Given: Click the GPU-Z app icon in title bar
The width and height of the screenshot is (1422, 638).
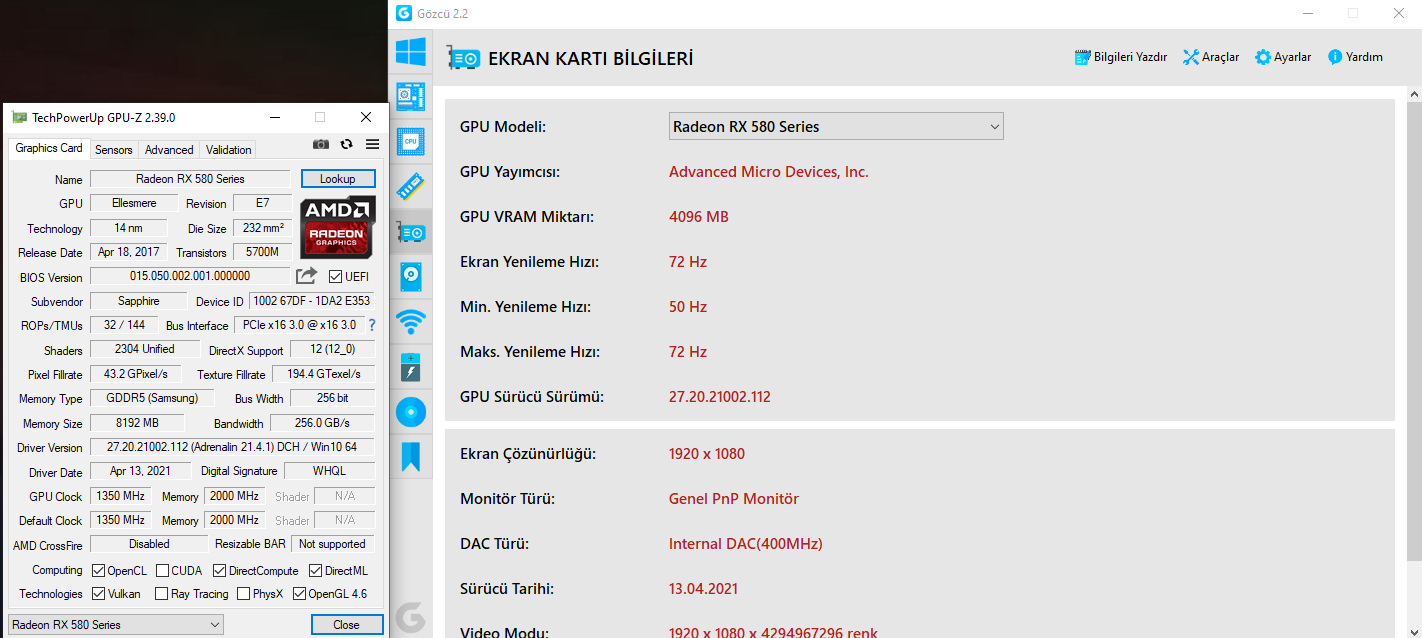Looking at the screenshot, I should point(19,117).
